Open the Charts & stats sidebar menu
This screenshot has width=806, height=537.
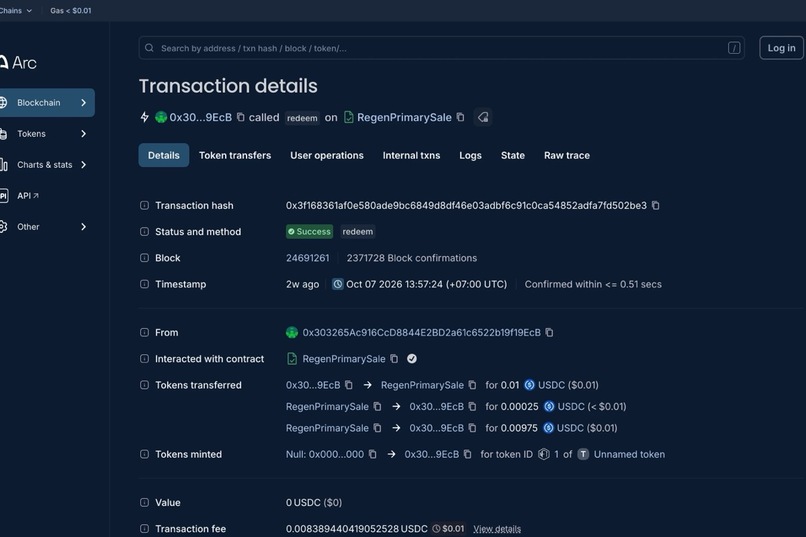(46, 165)
